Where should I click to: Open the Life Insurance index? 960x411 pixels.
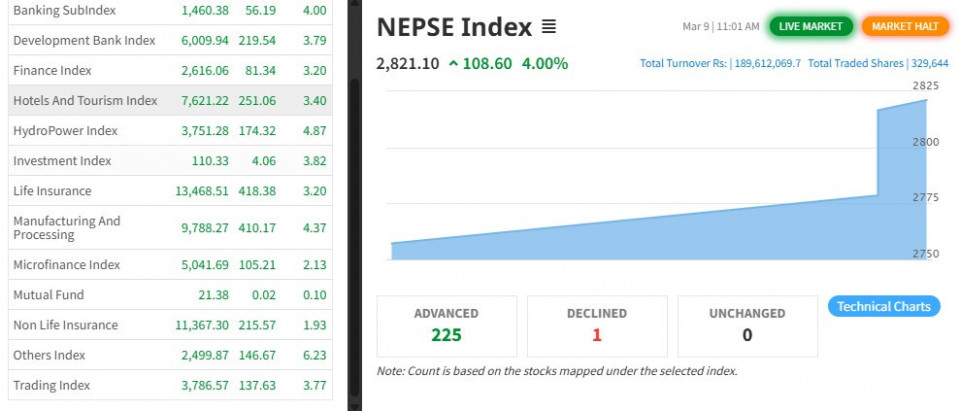coord(52,190)
